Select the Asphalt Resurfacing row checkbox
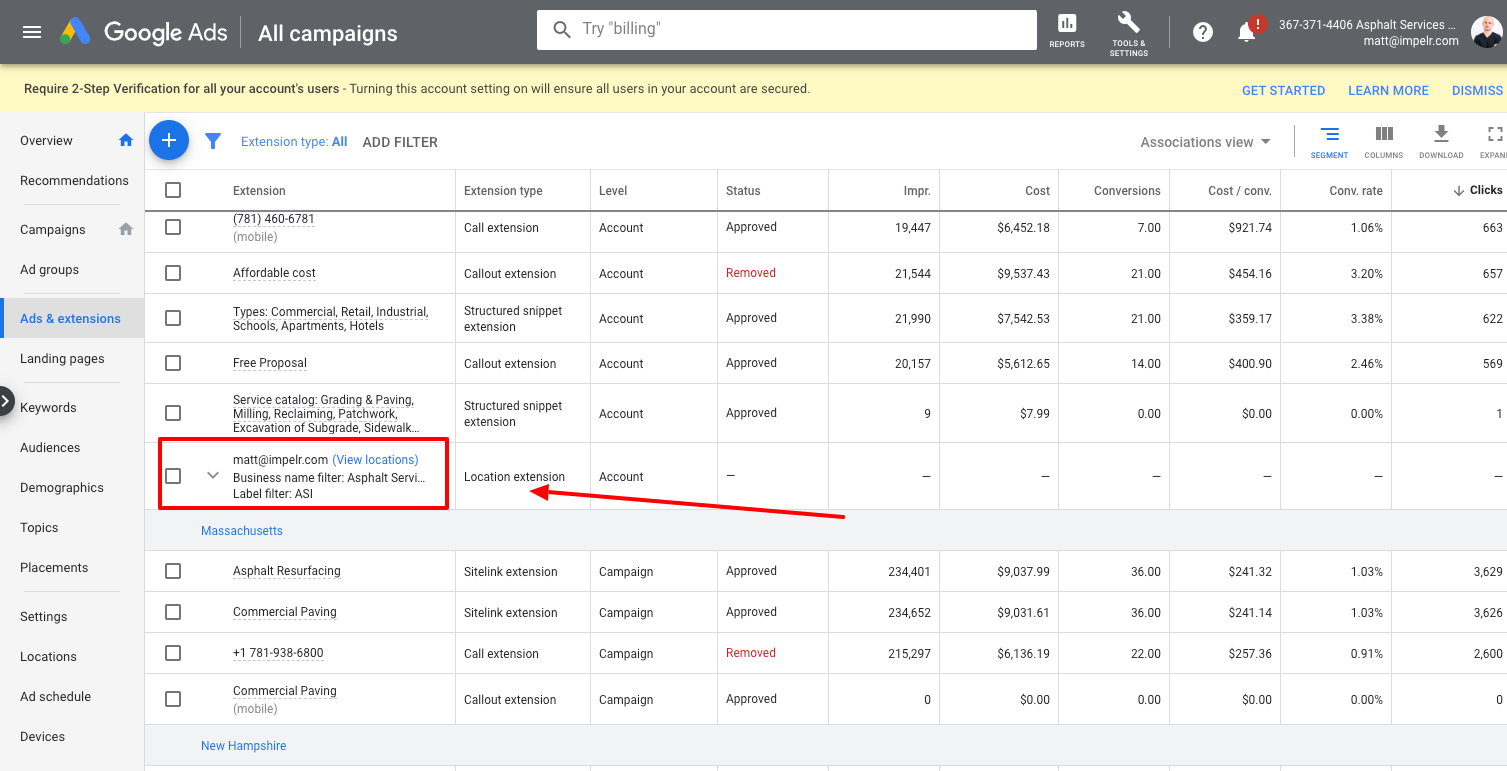The height and width of the screenshot is (771, 1507). pos(173,571)
